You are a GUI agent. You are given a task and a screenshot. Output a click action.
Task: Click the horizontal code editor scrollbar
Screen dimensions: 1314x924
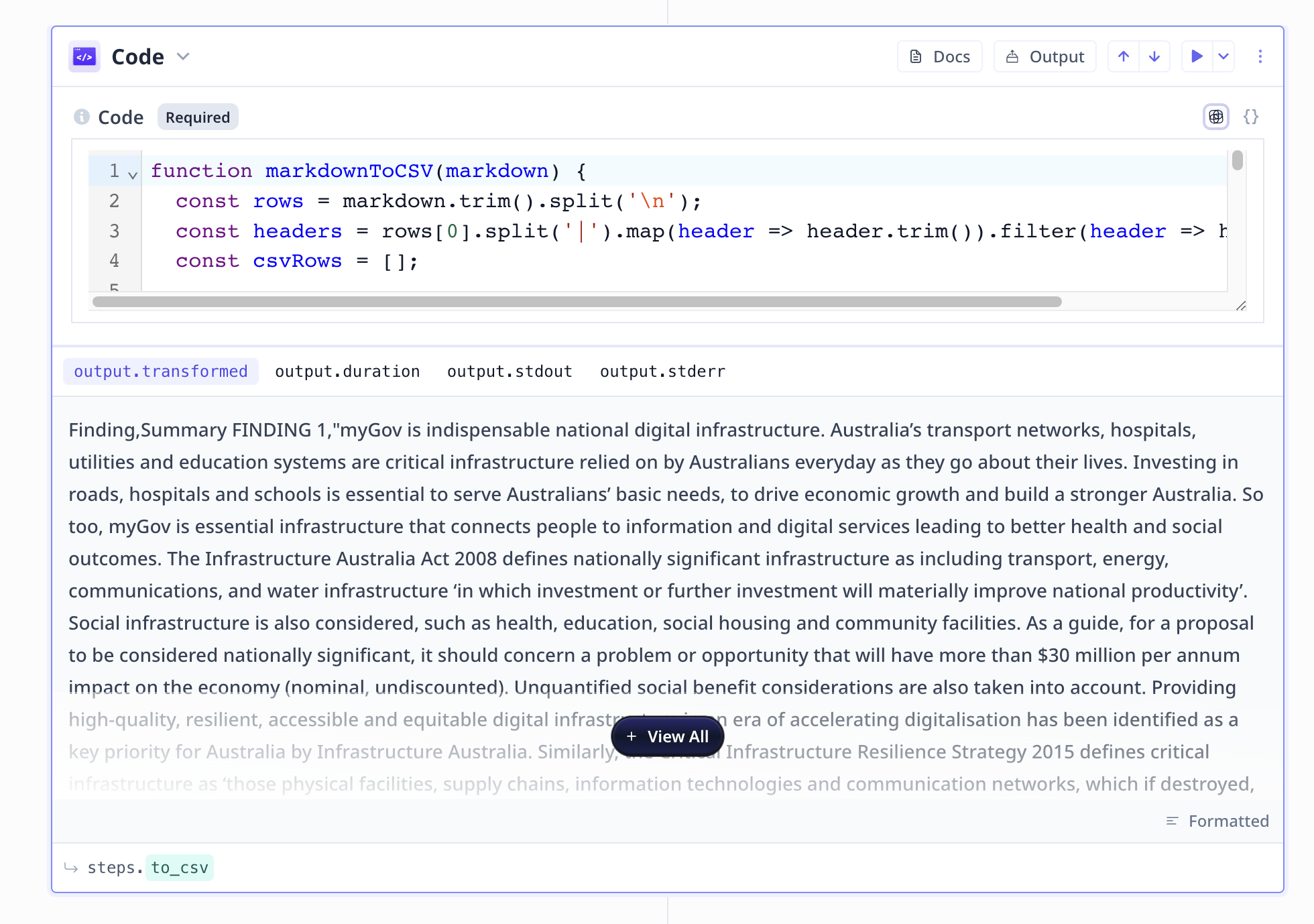pos(577,302)
